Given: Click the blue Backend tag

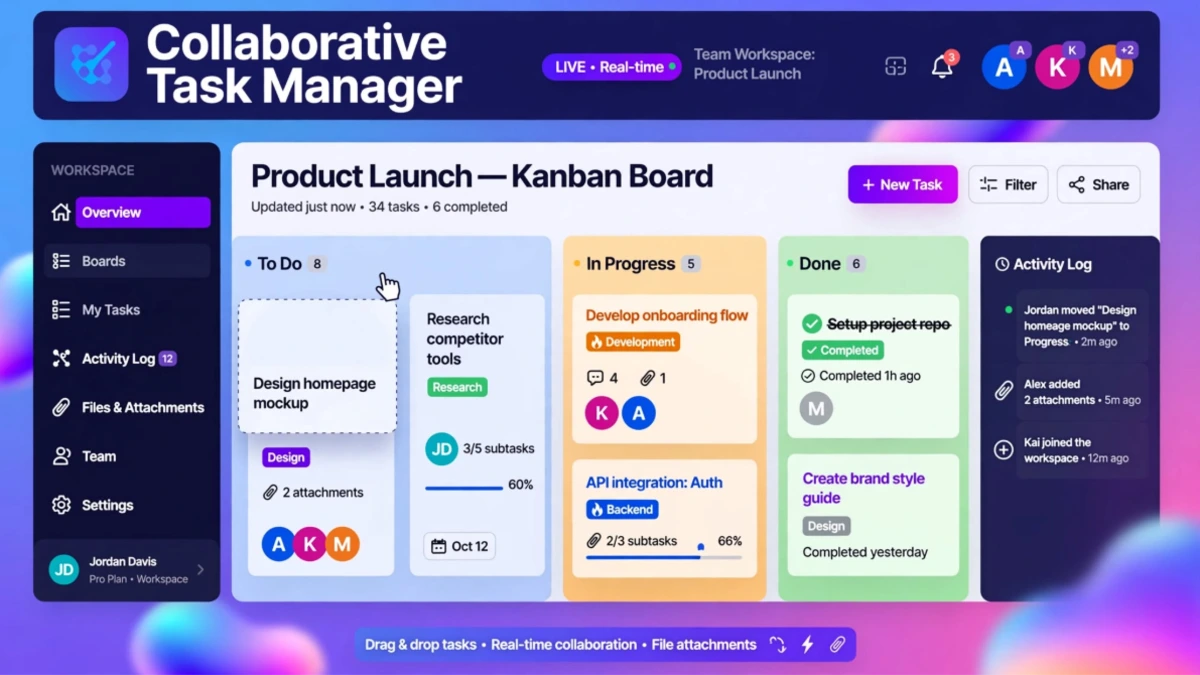Looking at the screenshot, I should click(x=622, y=509).
